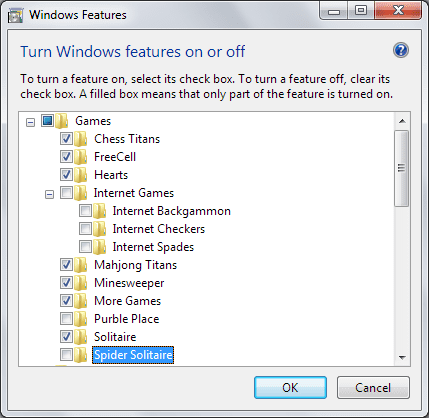Viewport: 429px width, 418px height.
Task: Click the scrollbar down arrow
Action: [402, 358]
